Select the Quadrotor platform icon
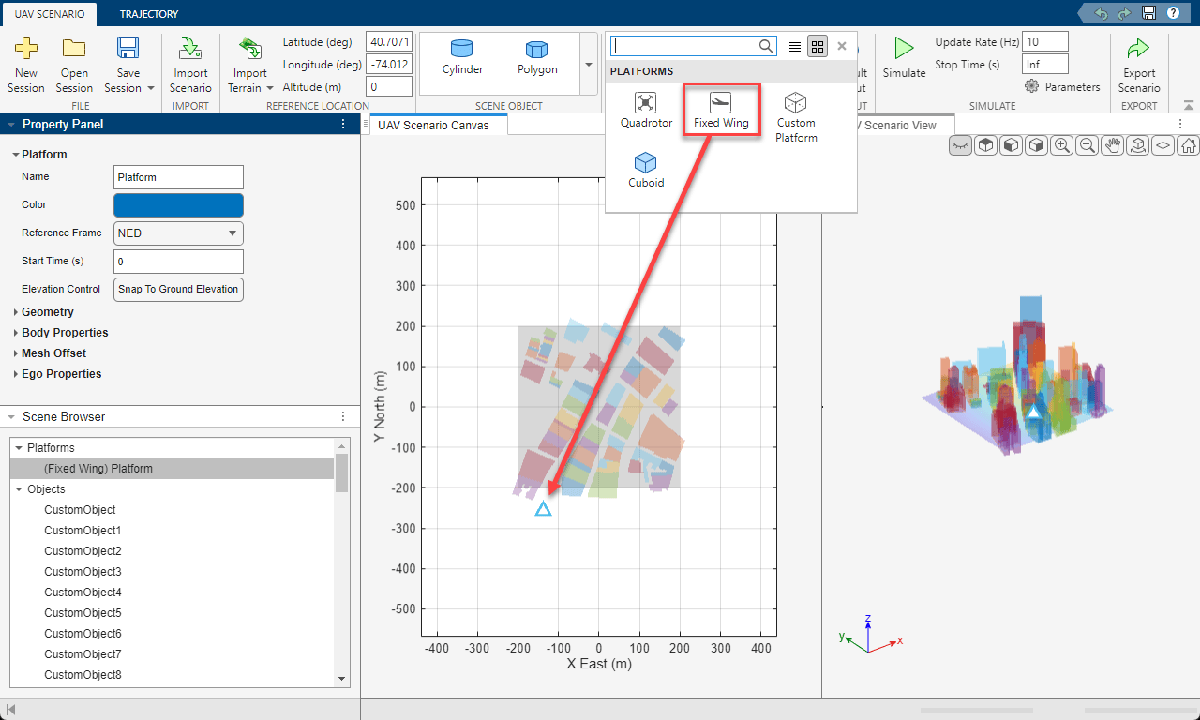The width and height of the screenshot is (1200, 720). coord(646,111)
